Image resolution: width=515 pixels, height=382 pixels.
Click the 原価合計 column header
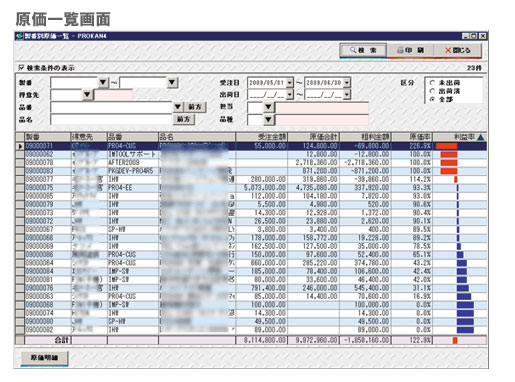click(313, 137)
